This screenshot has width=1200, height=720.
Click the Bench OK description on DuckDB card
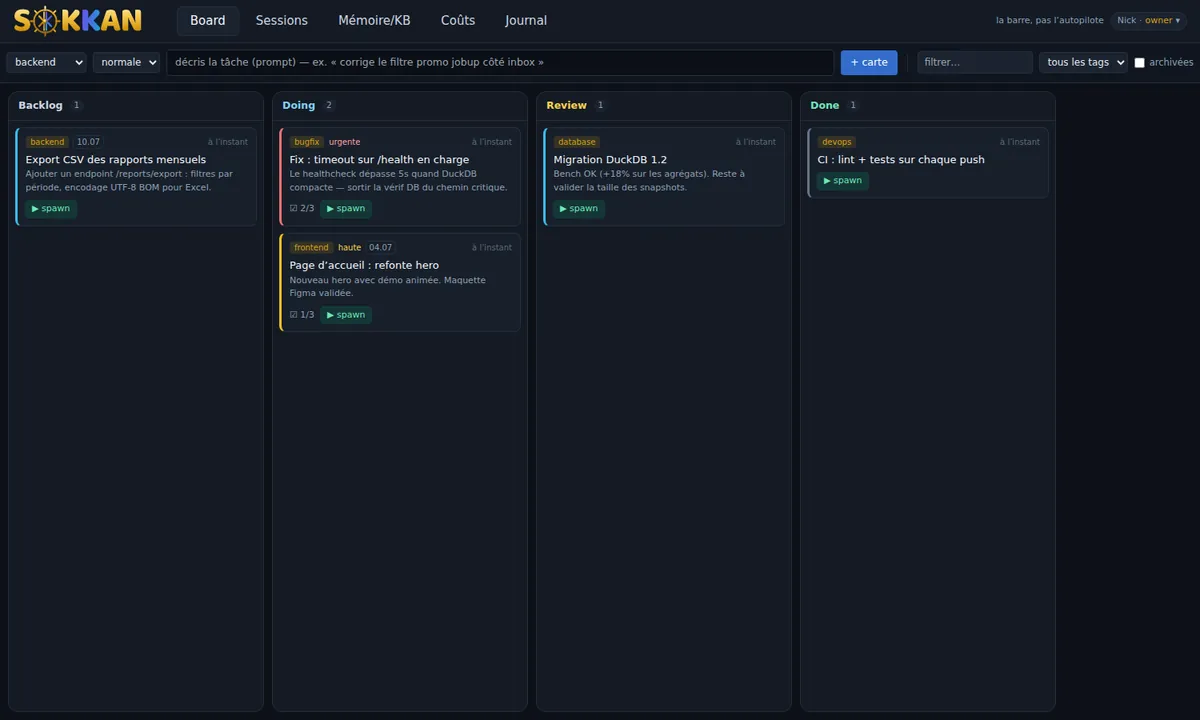pos(650,180)
